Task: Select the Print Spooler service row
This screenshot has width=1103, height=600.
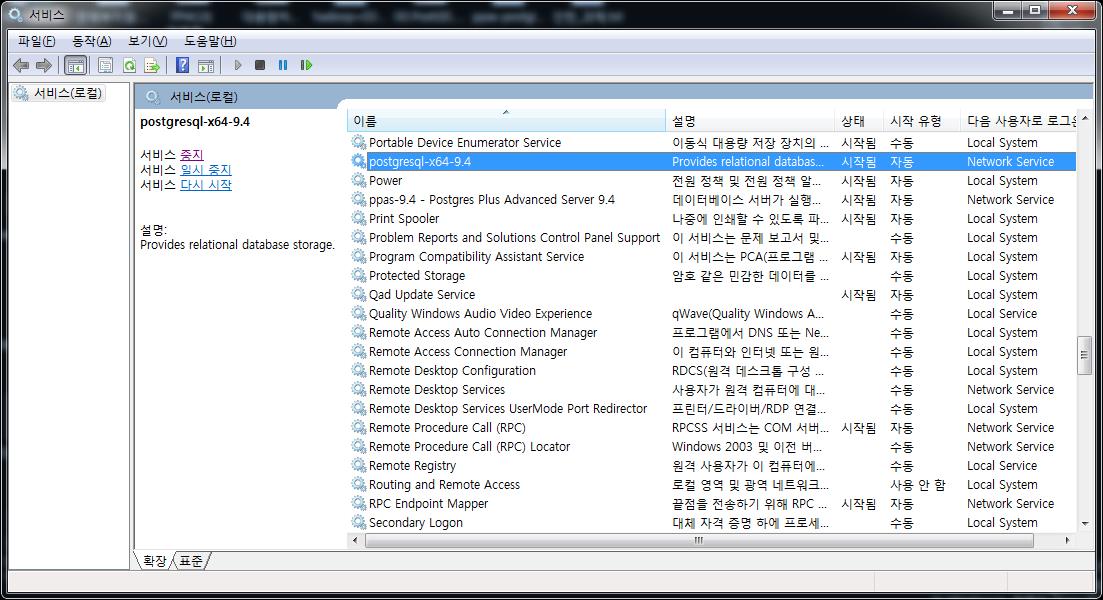Action: (404, 219)
